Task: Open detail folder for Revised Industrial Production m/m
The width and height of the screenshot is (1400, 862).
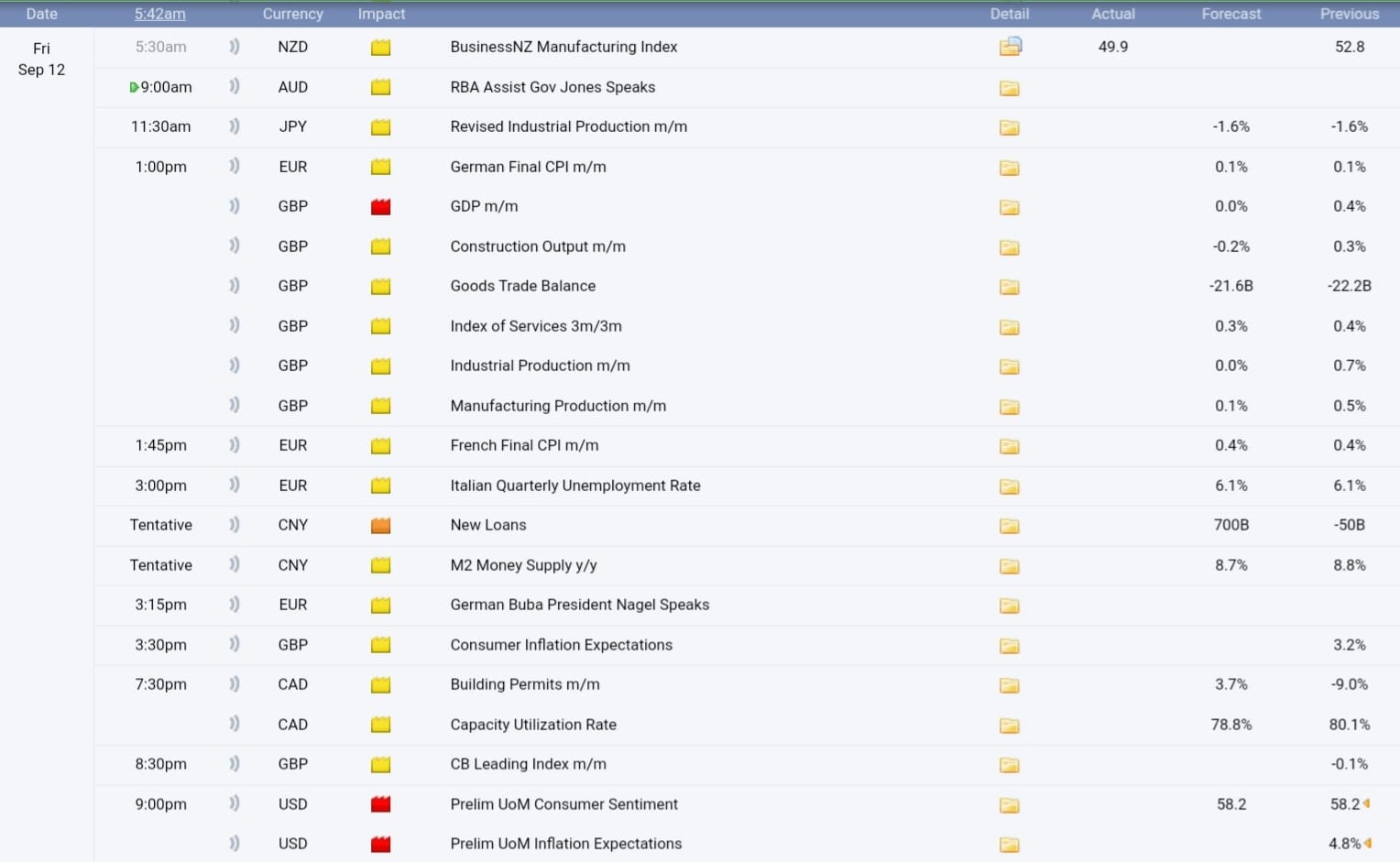Action: coord(1009,127)
